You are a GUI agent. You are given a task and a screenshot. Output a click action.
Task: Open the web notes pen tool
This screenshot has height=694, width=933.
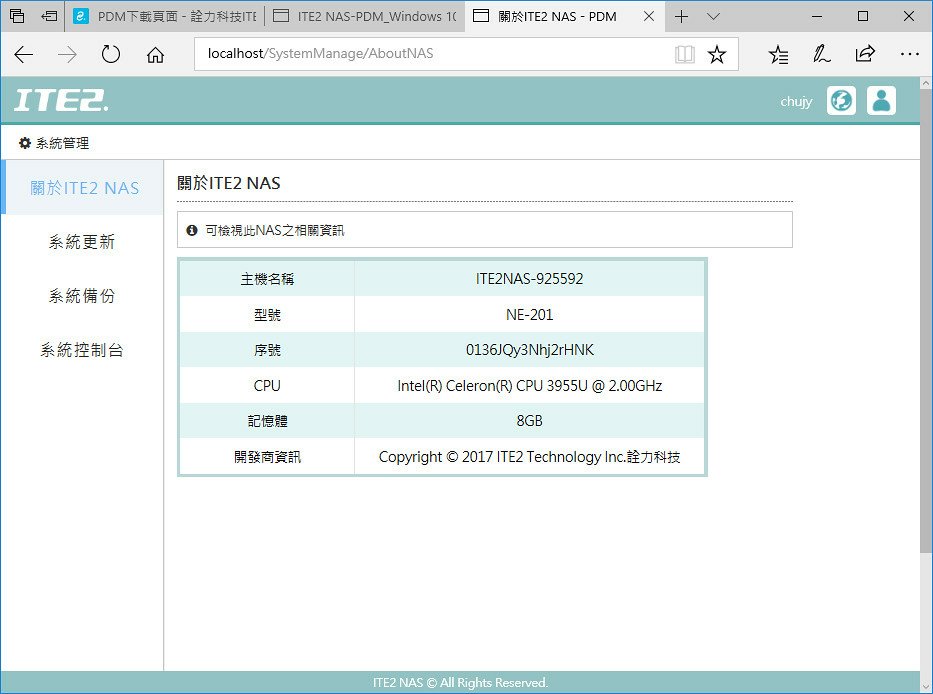coord(822,54)
